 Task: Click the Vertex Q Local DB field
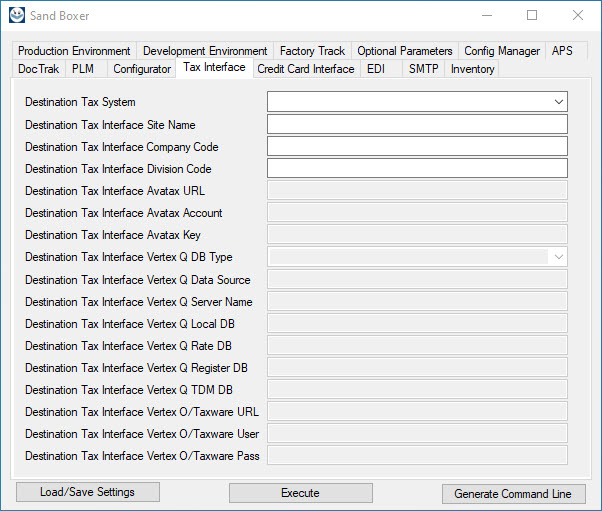(417, 323)
